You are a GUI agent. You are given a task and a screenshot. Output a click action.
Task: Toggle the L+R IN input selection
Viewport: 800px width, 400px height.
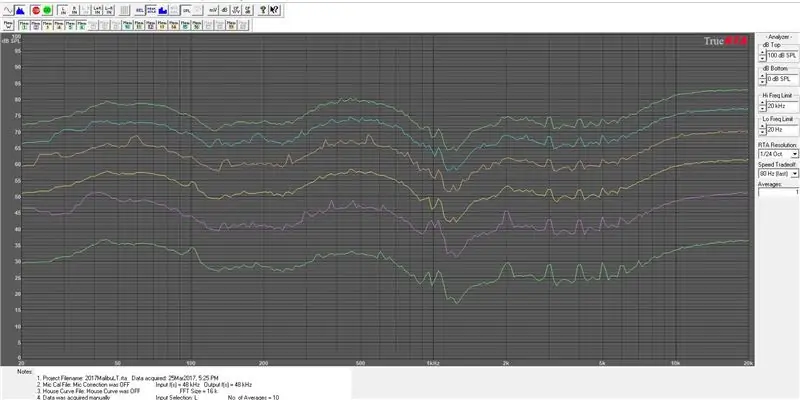coord(96,10)
